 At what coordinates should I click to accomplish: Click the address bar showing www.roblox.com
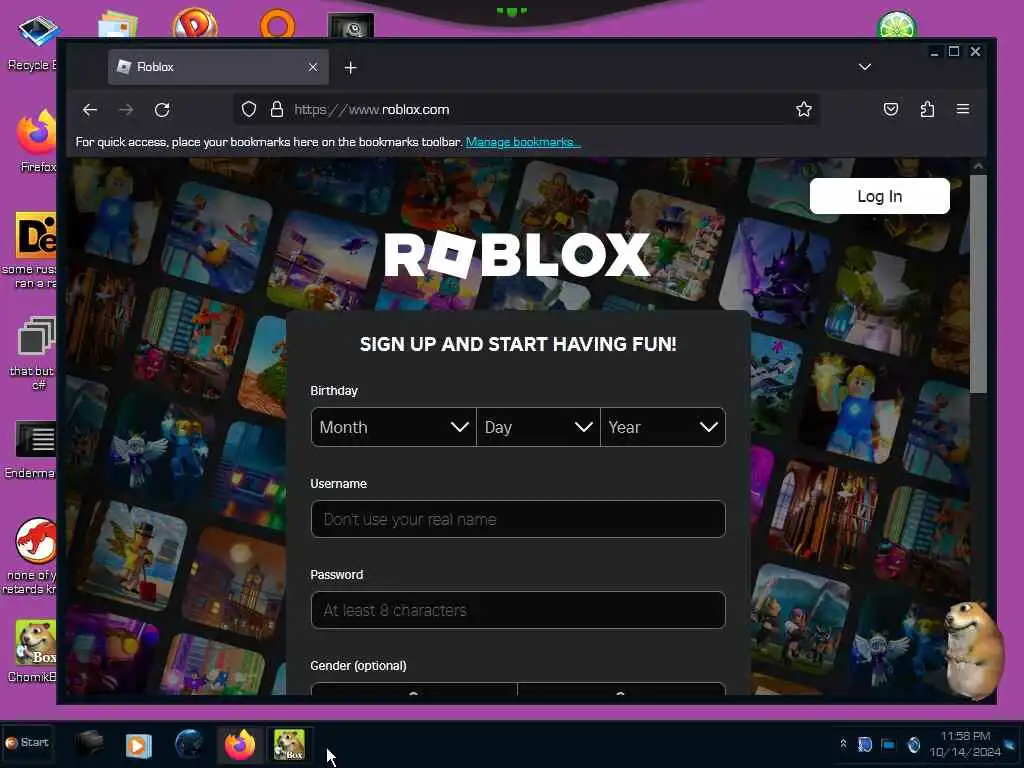point(526,109)
